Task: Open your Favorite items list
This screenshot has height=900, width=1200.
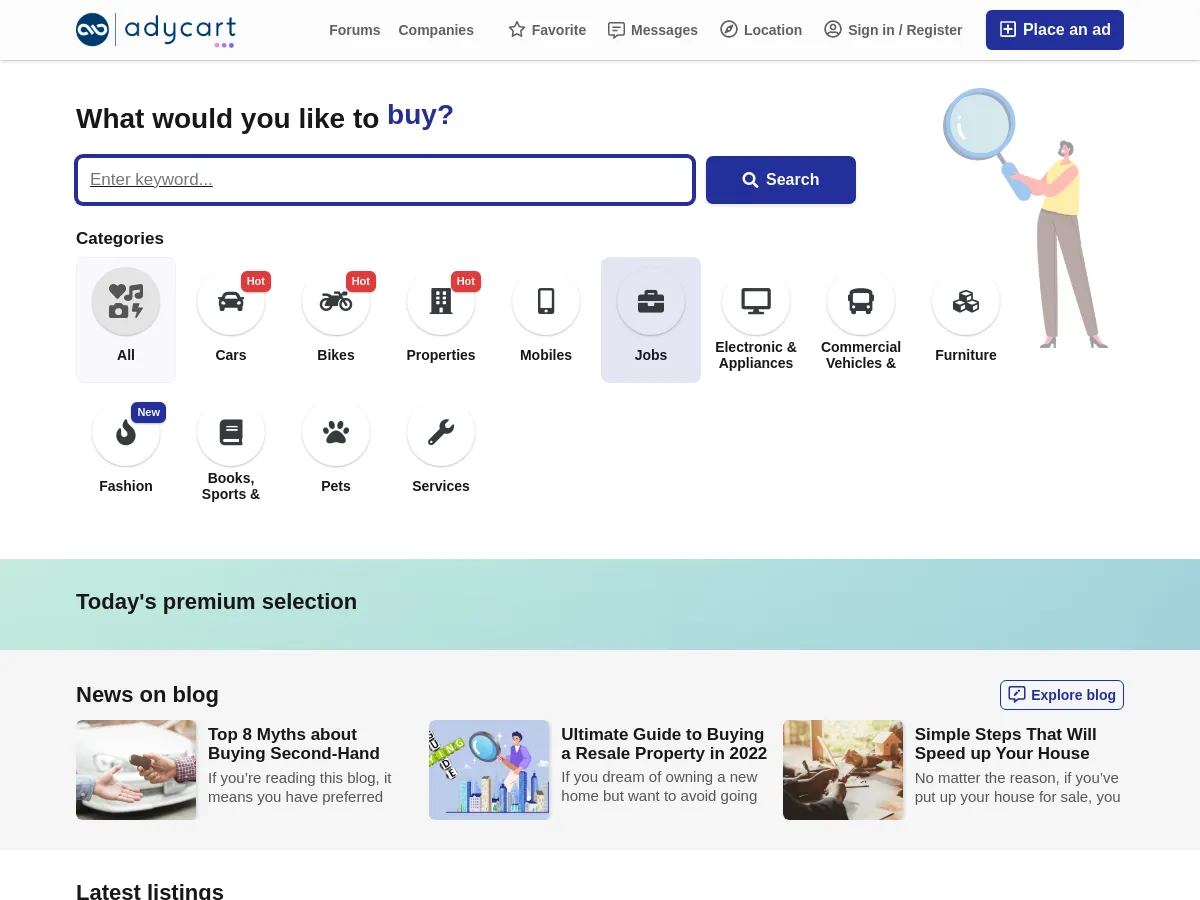Action: [x=547, y=30]
